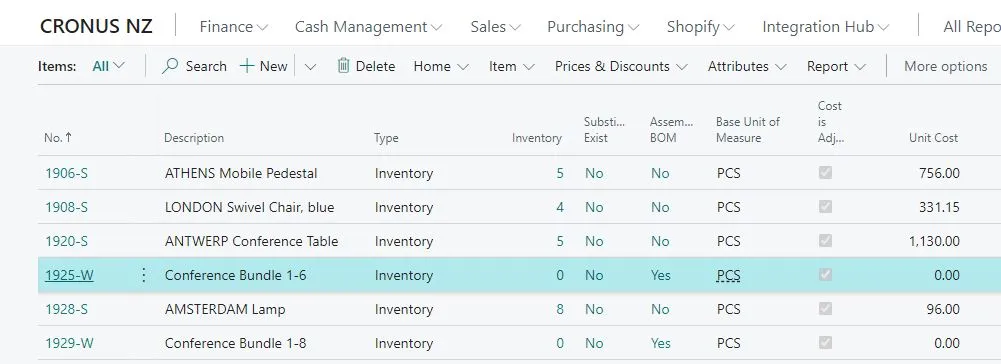Image resolution: width=1001 pixels, height=364 pixels.
Task: Expand the Purchasing menu
Action: [593, 27]
